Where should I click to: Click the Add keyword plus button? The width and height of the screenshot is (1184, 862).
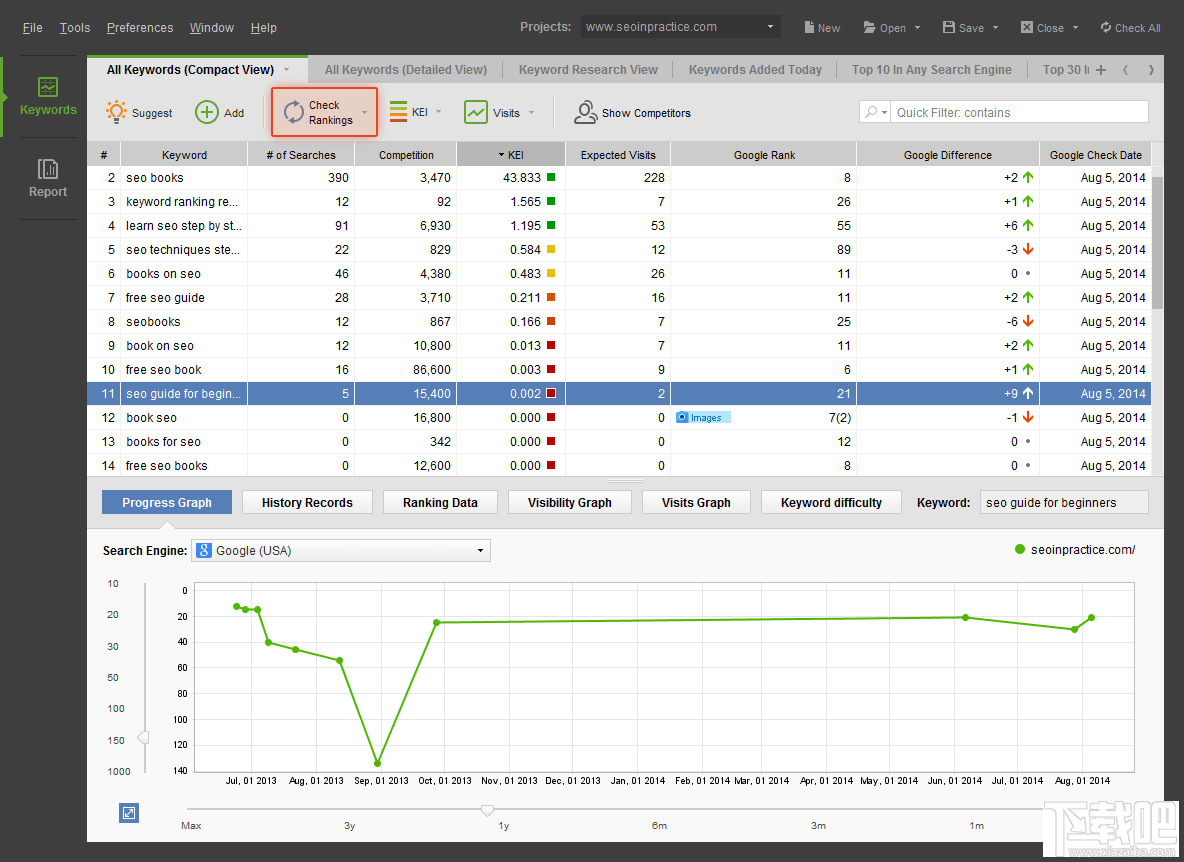(x=220, y=112)
